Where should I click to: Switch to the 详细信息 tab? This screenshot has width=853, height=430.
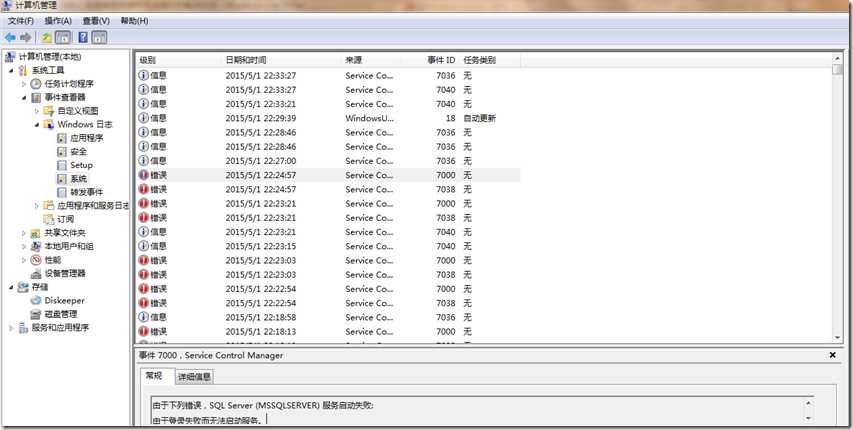pos(195,377)
